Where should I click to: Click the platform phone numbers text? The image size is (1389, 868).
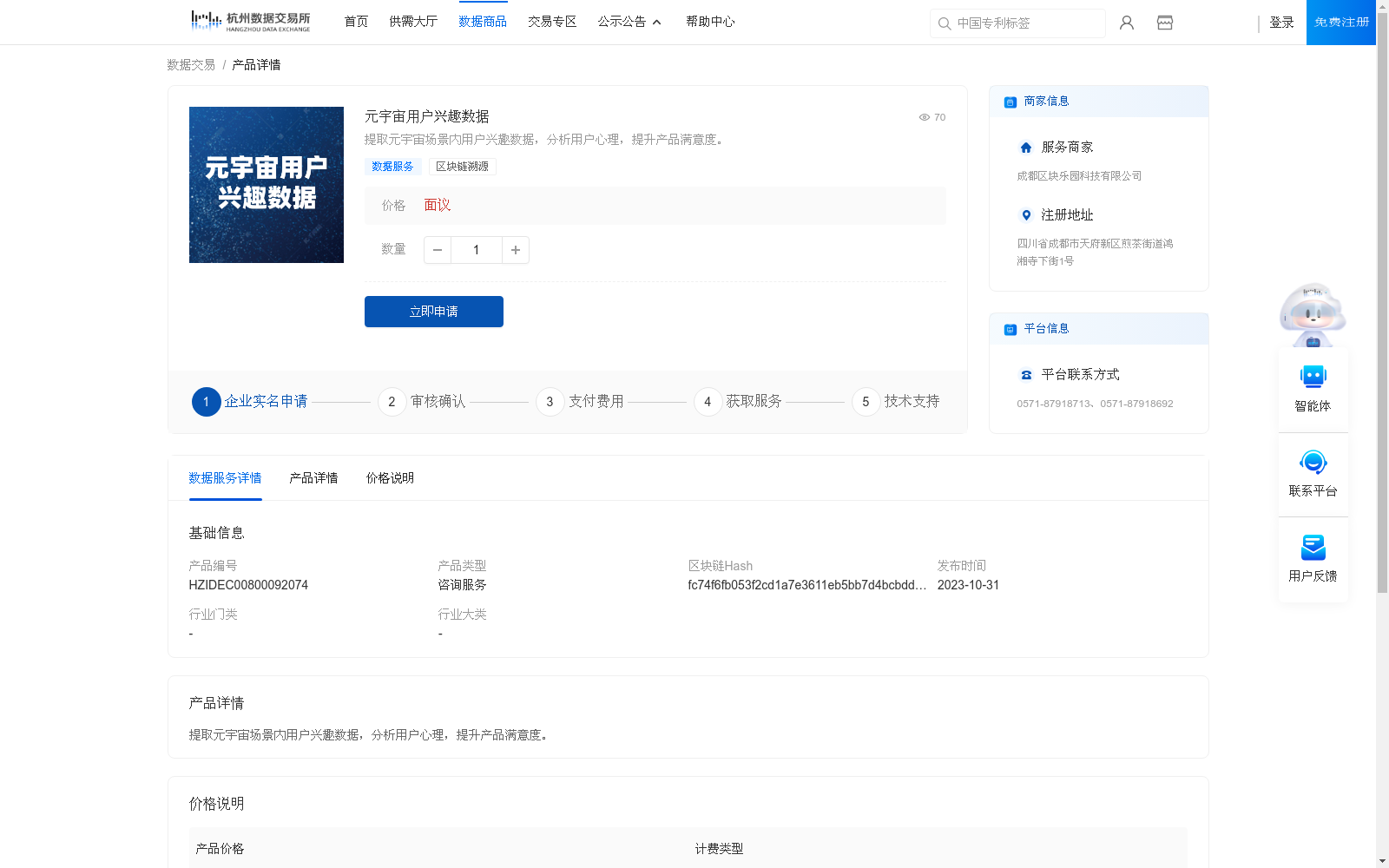[x=1095, y=404]
